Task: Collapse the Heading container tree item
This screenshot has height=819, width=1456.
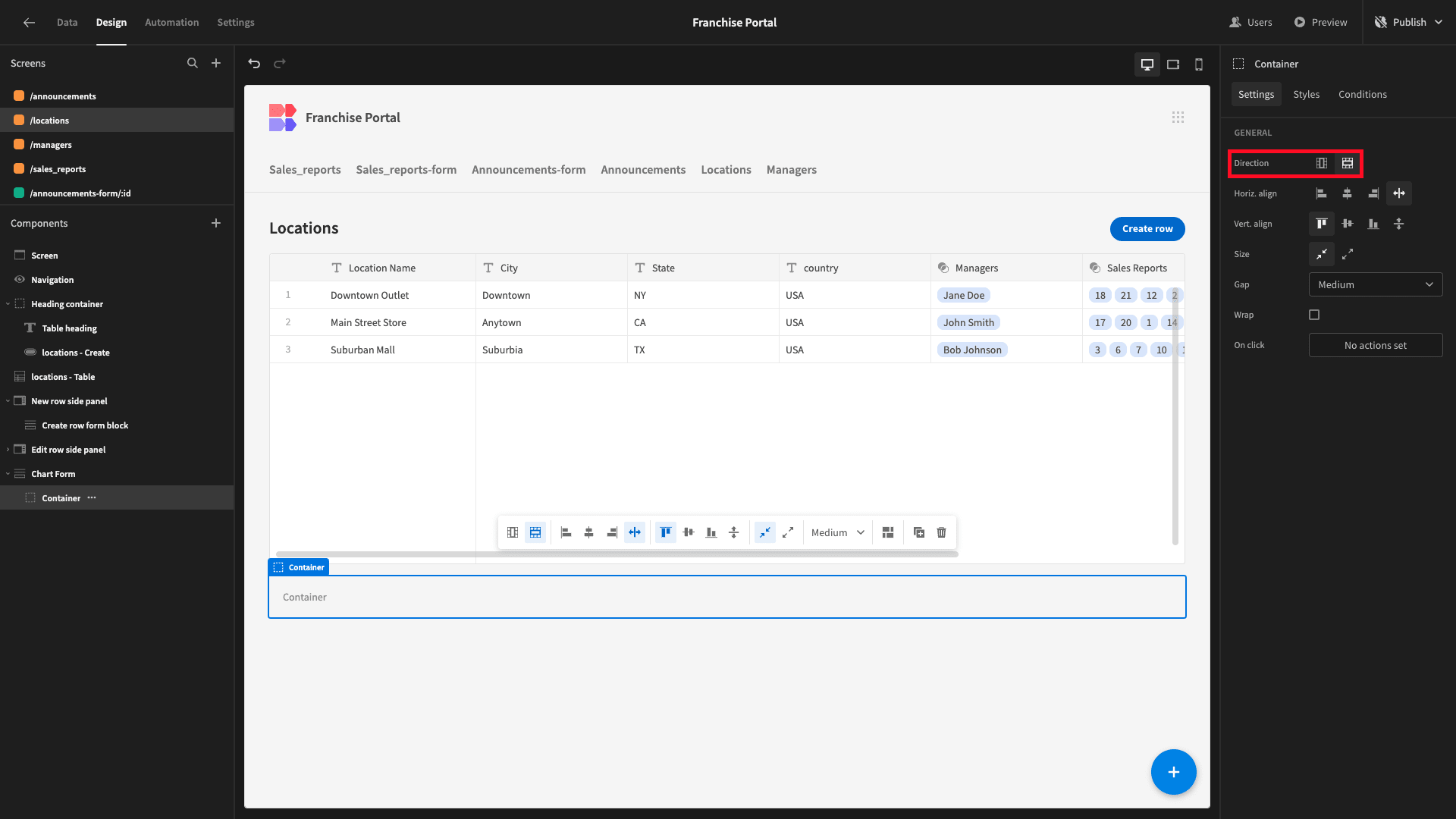Action: 8,304
